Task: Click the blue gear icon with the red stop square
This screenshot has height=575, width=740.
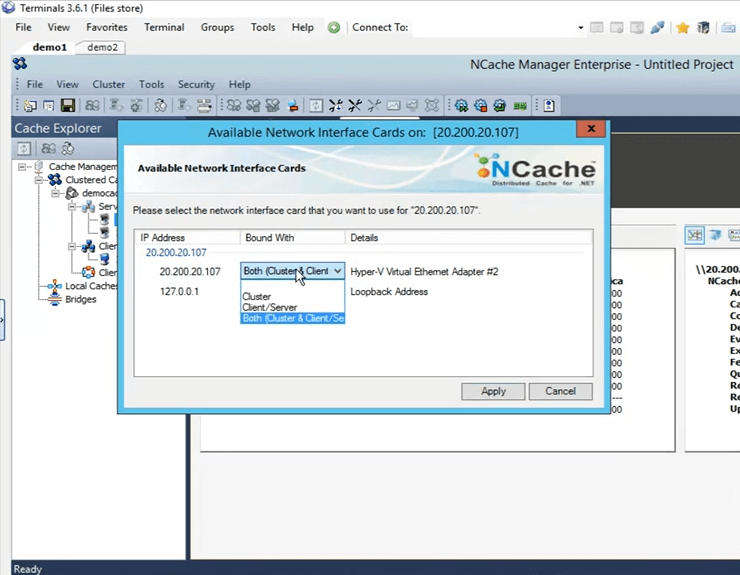Action: click(x=481, y=105)
